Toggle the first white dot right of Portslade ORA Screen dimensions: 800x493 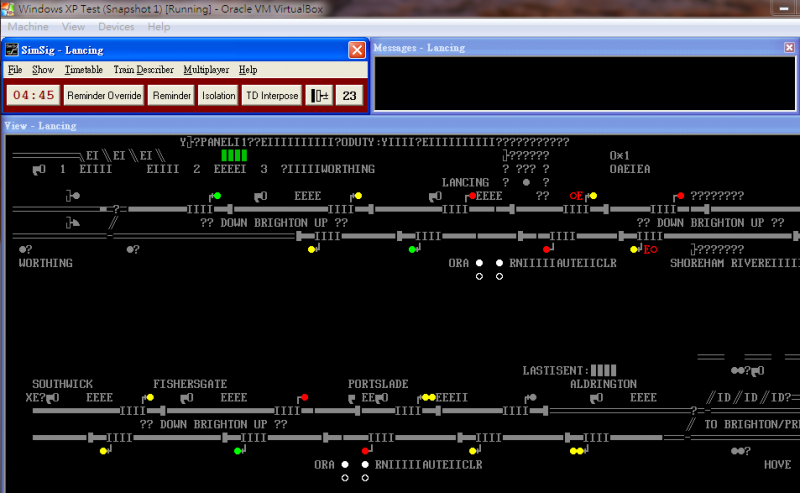(345, 464)
